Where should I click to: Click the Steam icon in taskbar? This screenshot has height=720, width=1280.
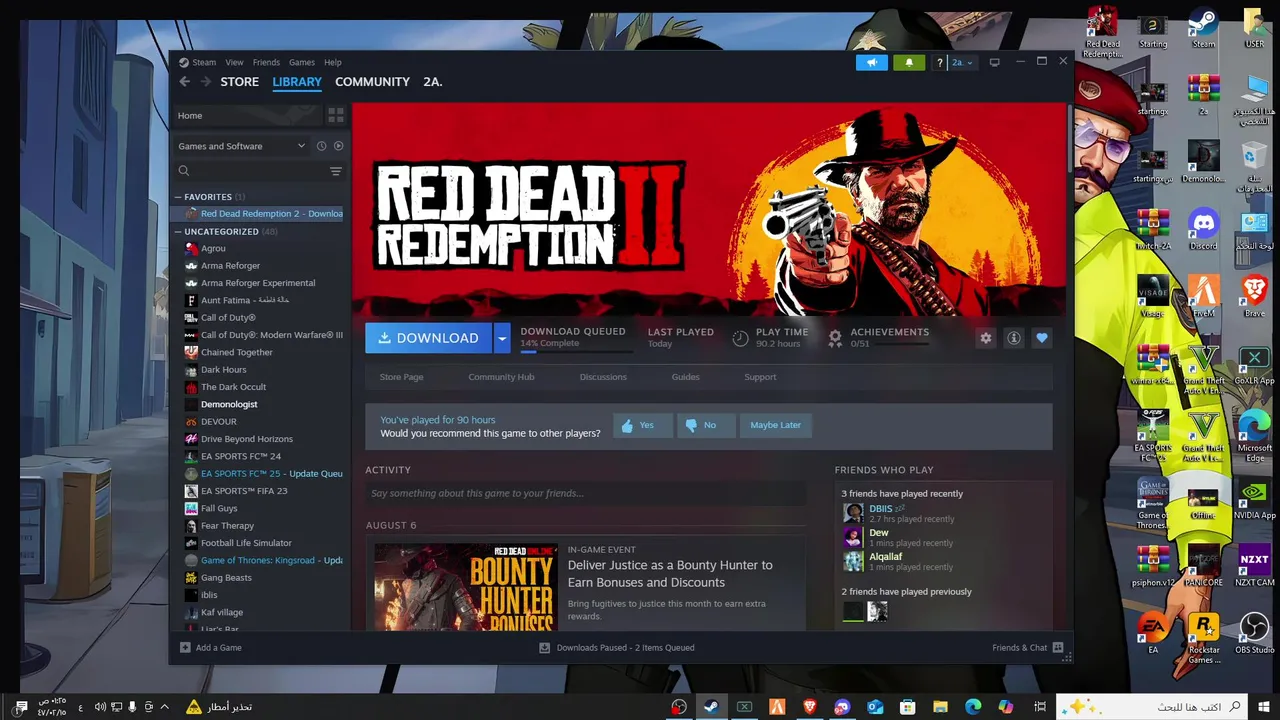coord(710,707)
